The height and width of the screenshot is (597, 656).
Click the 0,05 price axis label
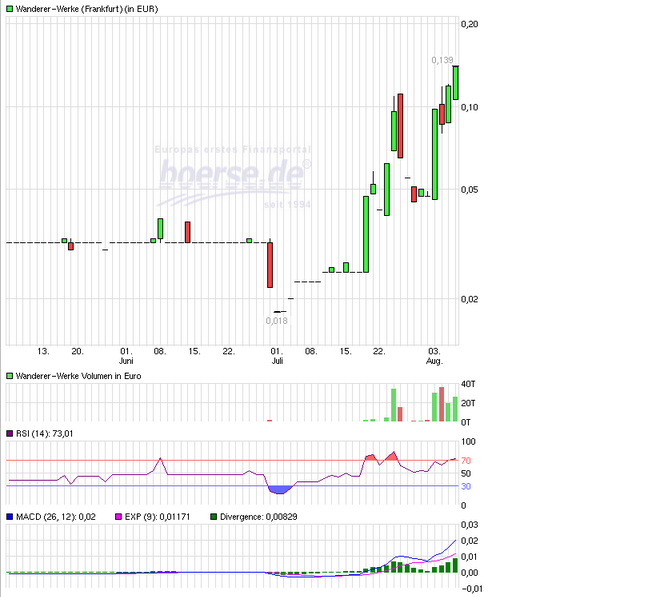(469, 190)
